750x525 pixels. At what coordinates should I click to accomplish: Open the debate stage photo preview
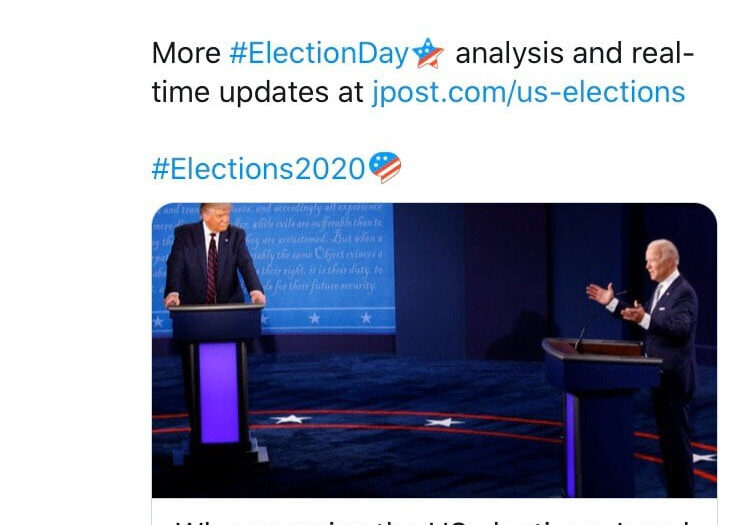tap(434, 350)
